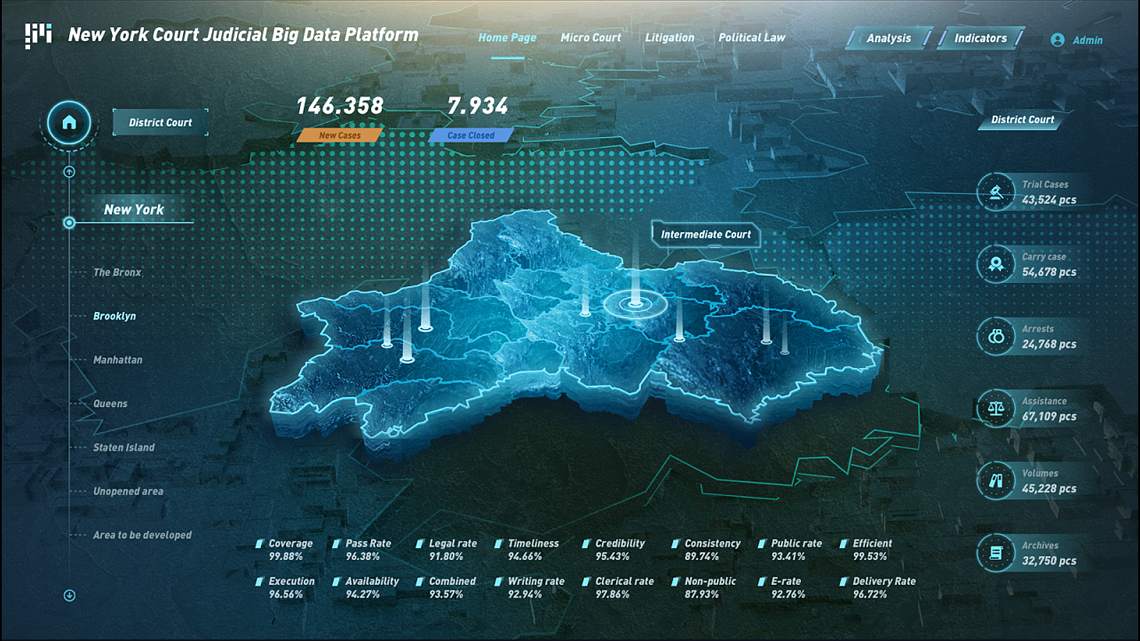Click the orange New Cases tag

coord(340,135)
